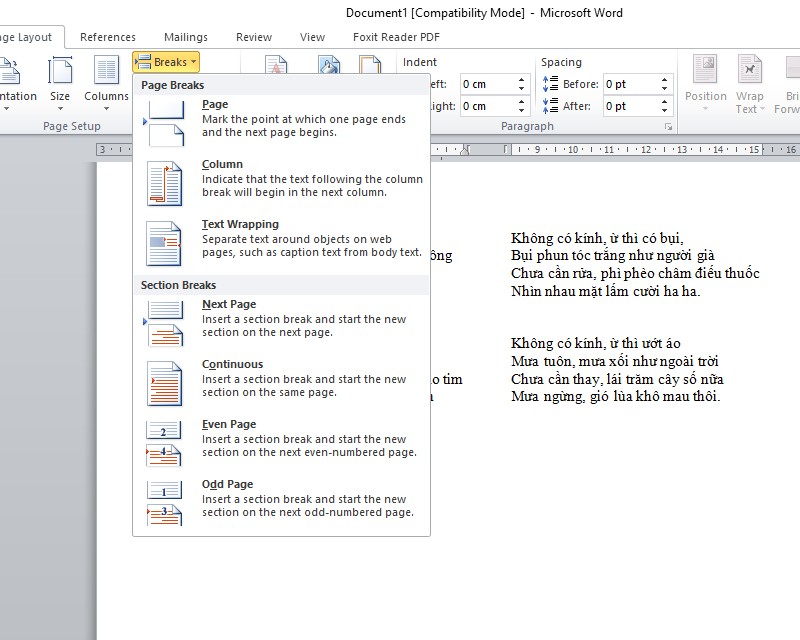
Task: Click the Spacing Before icon
Action: click(550, 83)
